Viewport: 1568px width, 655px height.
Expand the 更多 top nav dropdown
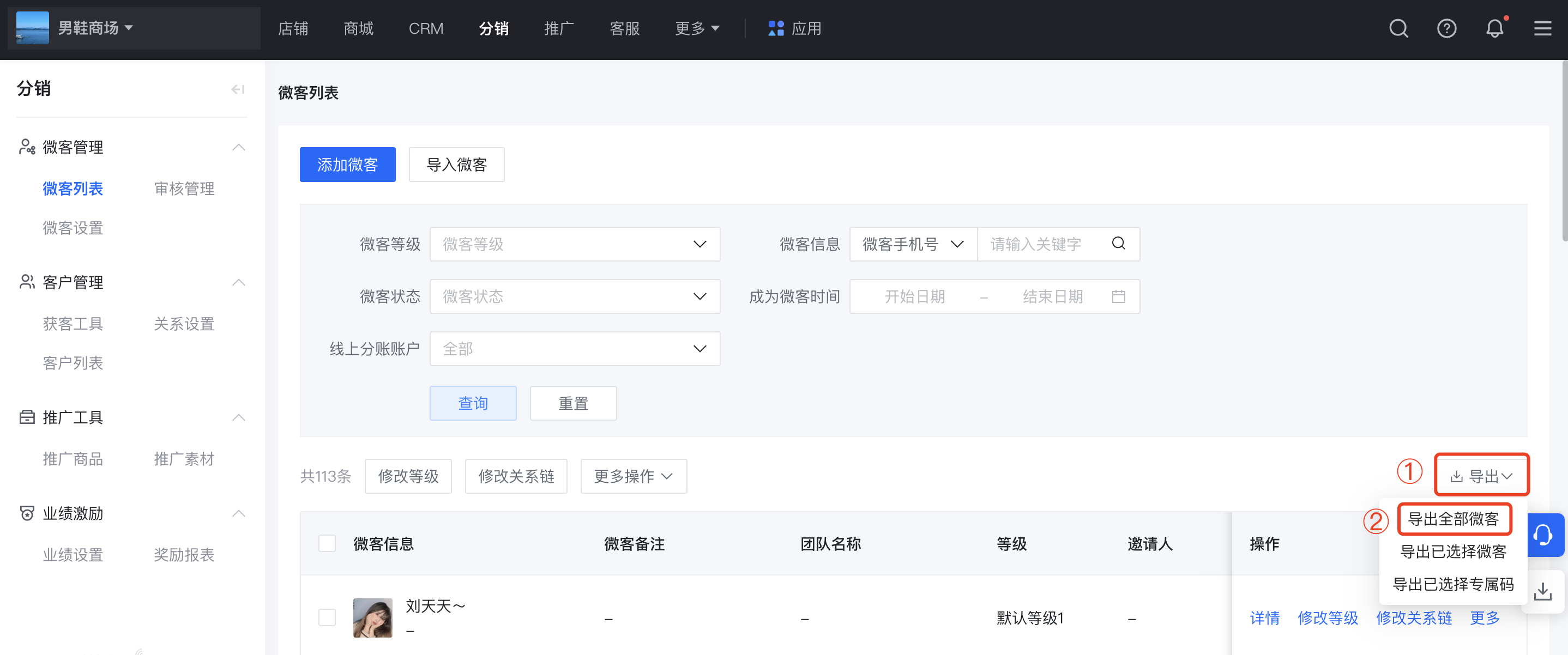tap(697, 28)
